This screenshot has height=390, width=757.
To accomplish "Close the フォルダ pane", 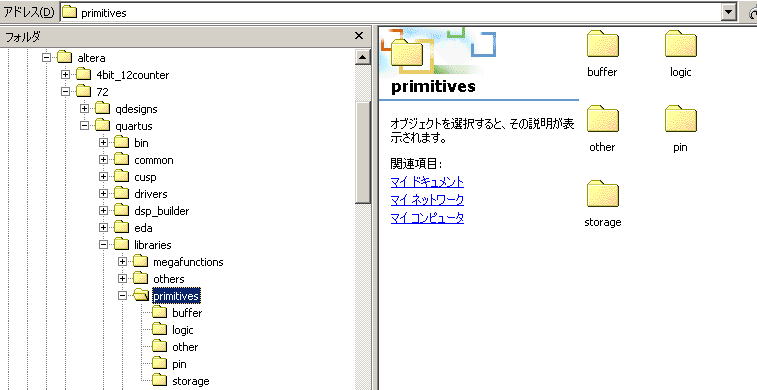I will 359,36.
